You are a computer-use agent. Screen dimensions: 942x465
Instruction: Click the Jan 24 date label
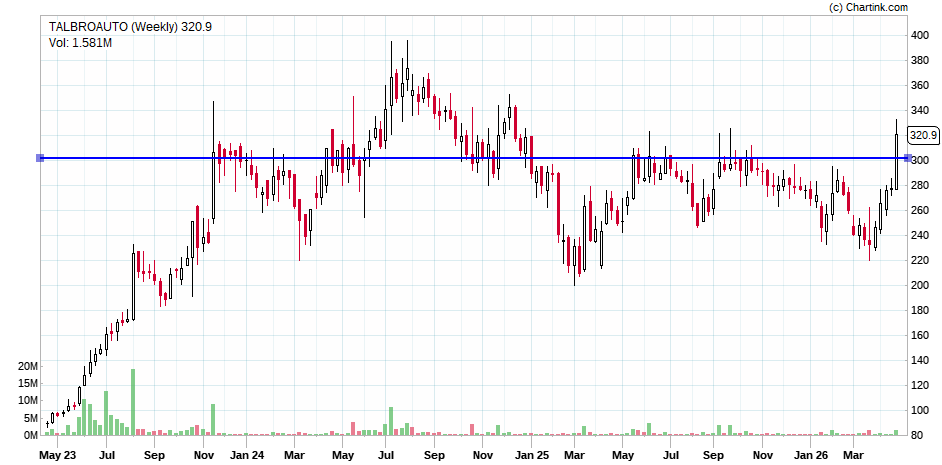point(247,455)
